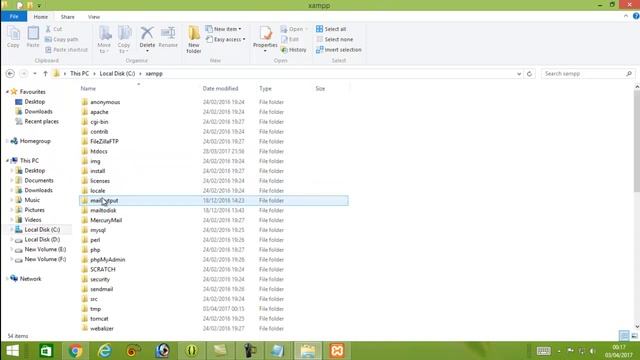This screenshot has width=640, height=360.
Task: Open address bar history dropdown
Action: point(519,74)
